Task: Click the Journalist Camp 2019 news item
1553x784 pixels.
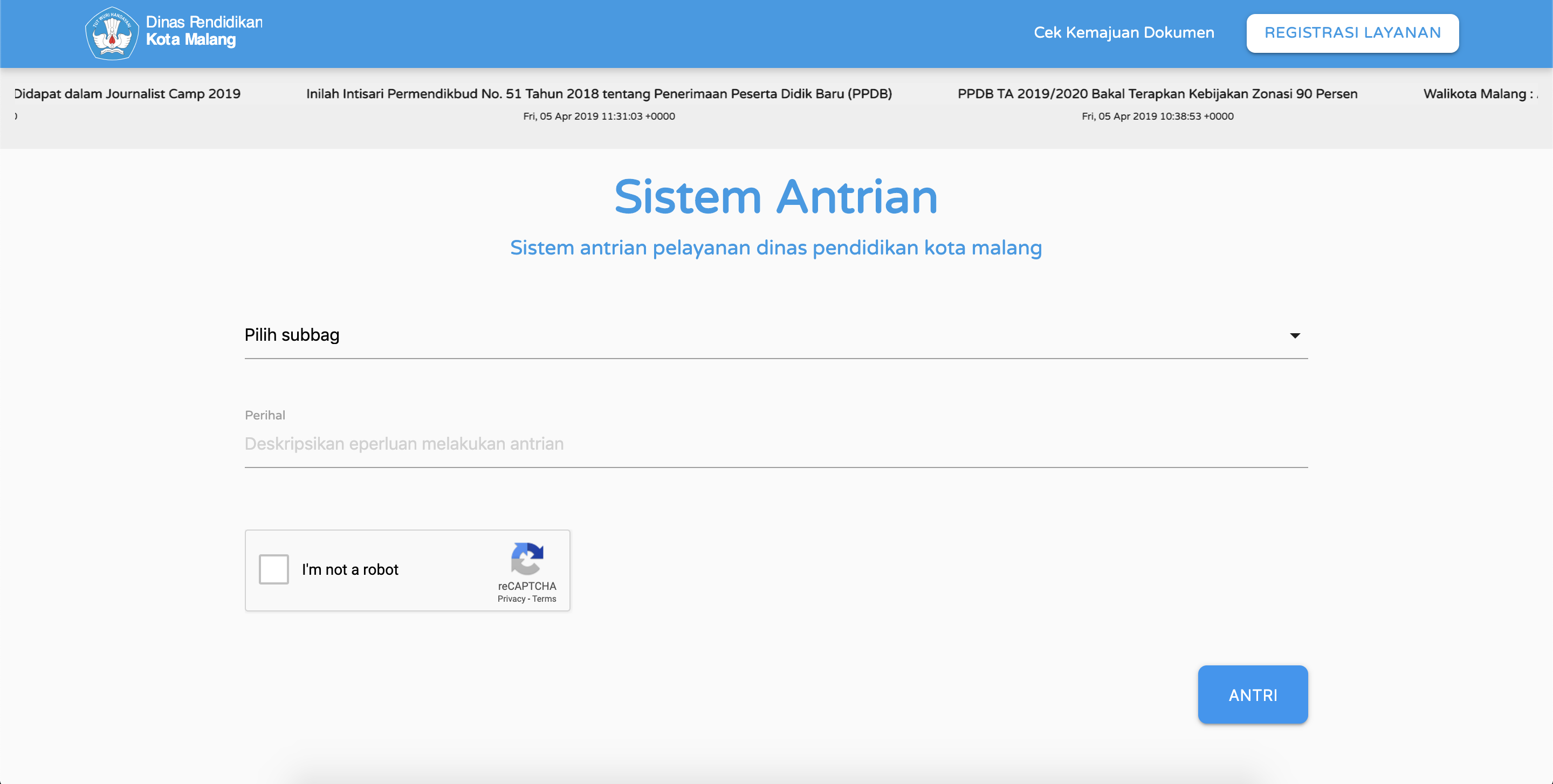Action: click(x=127, y=94)
